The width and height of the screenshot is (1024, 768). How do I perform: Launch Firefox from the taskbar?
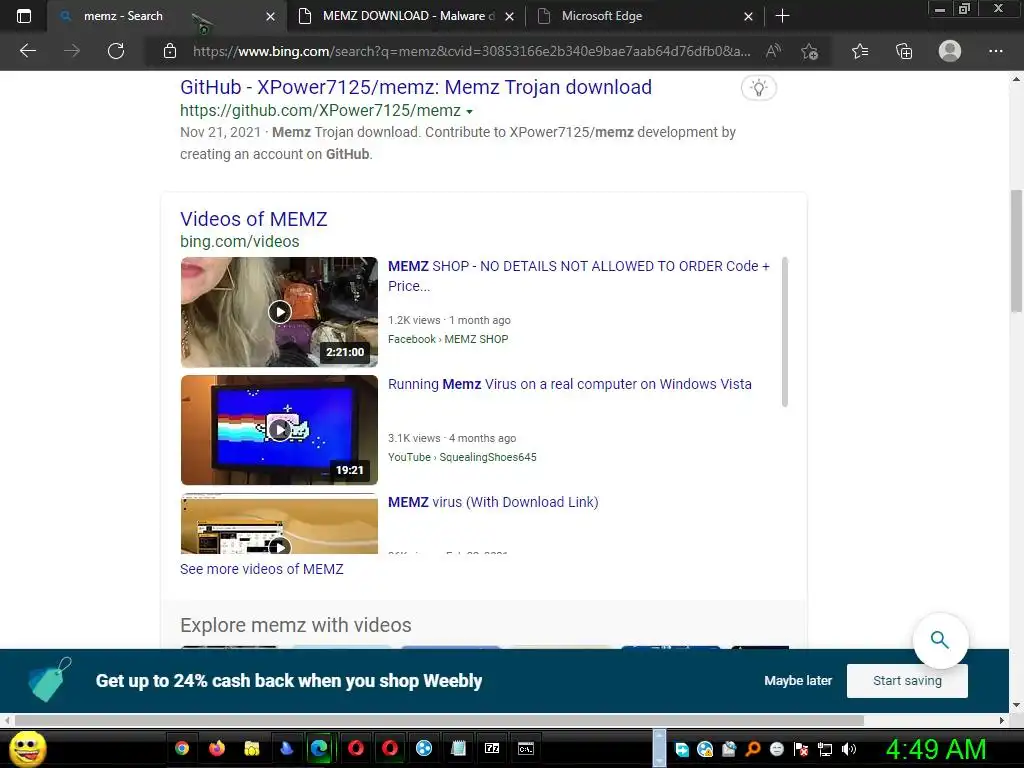(217, 748)
